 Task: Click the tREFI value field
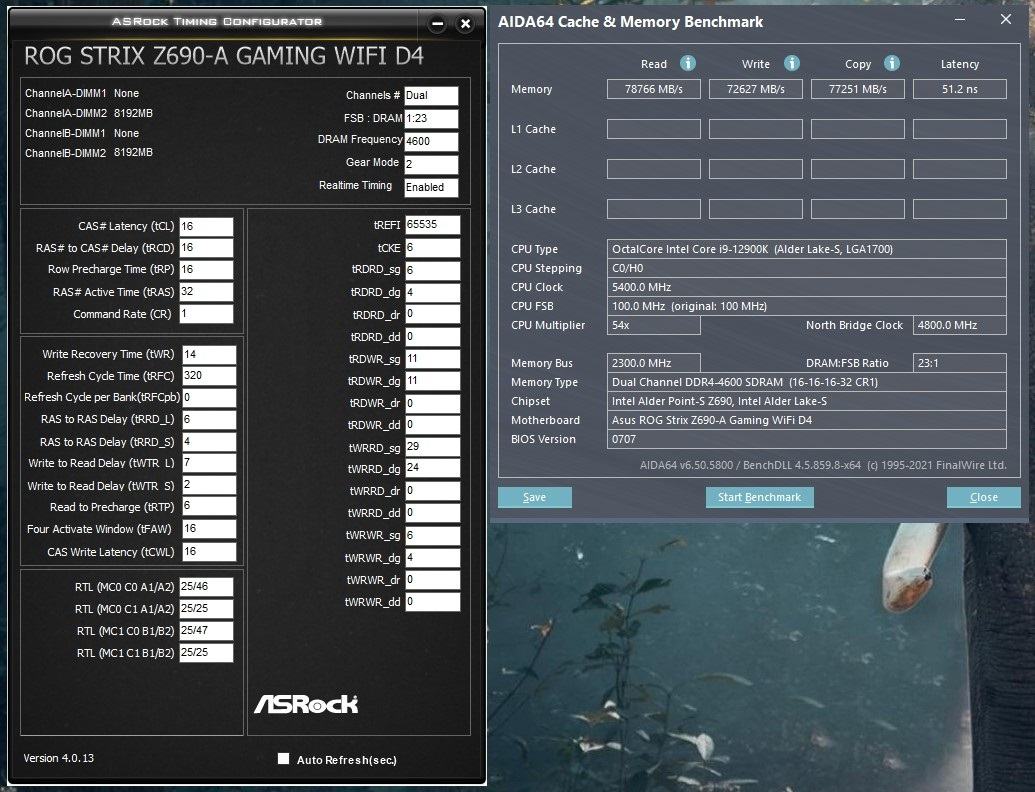432,224
